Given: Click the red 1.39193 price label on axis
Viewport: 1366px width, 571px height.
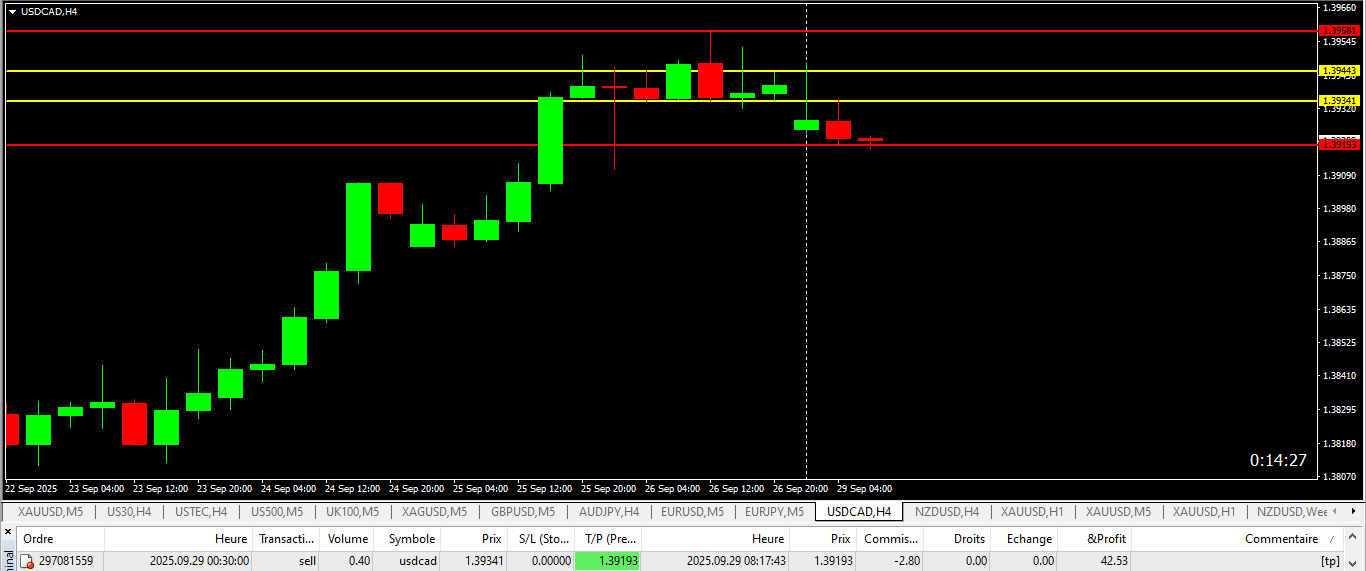Looking at the screenshot, I should 1340,145.
